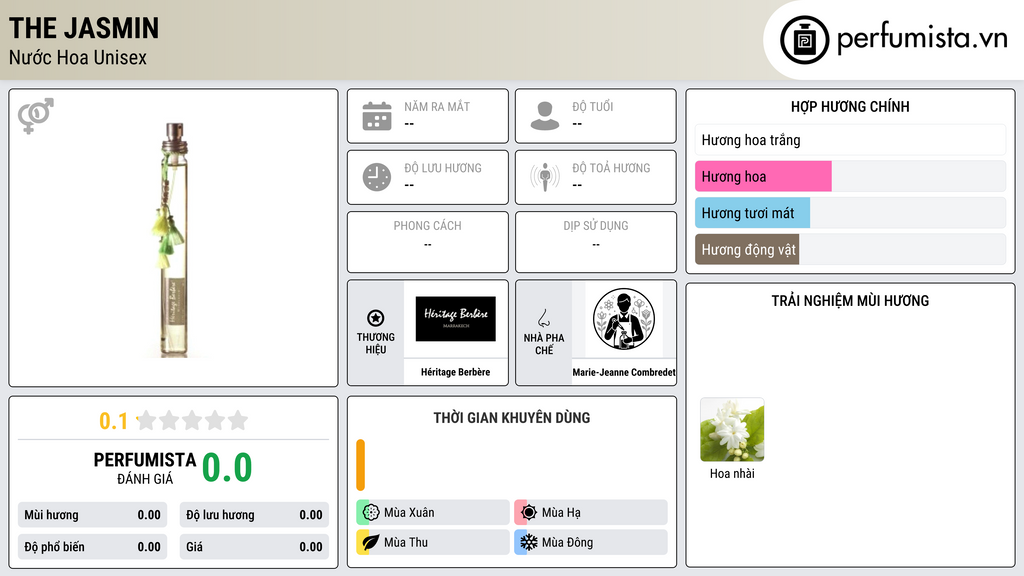
Task: Click the perfumista.vn bottle logo icon
Action: [804, 40]
